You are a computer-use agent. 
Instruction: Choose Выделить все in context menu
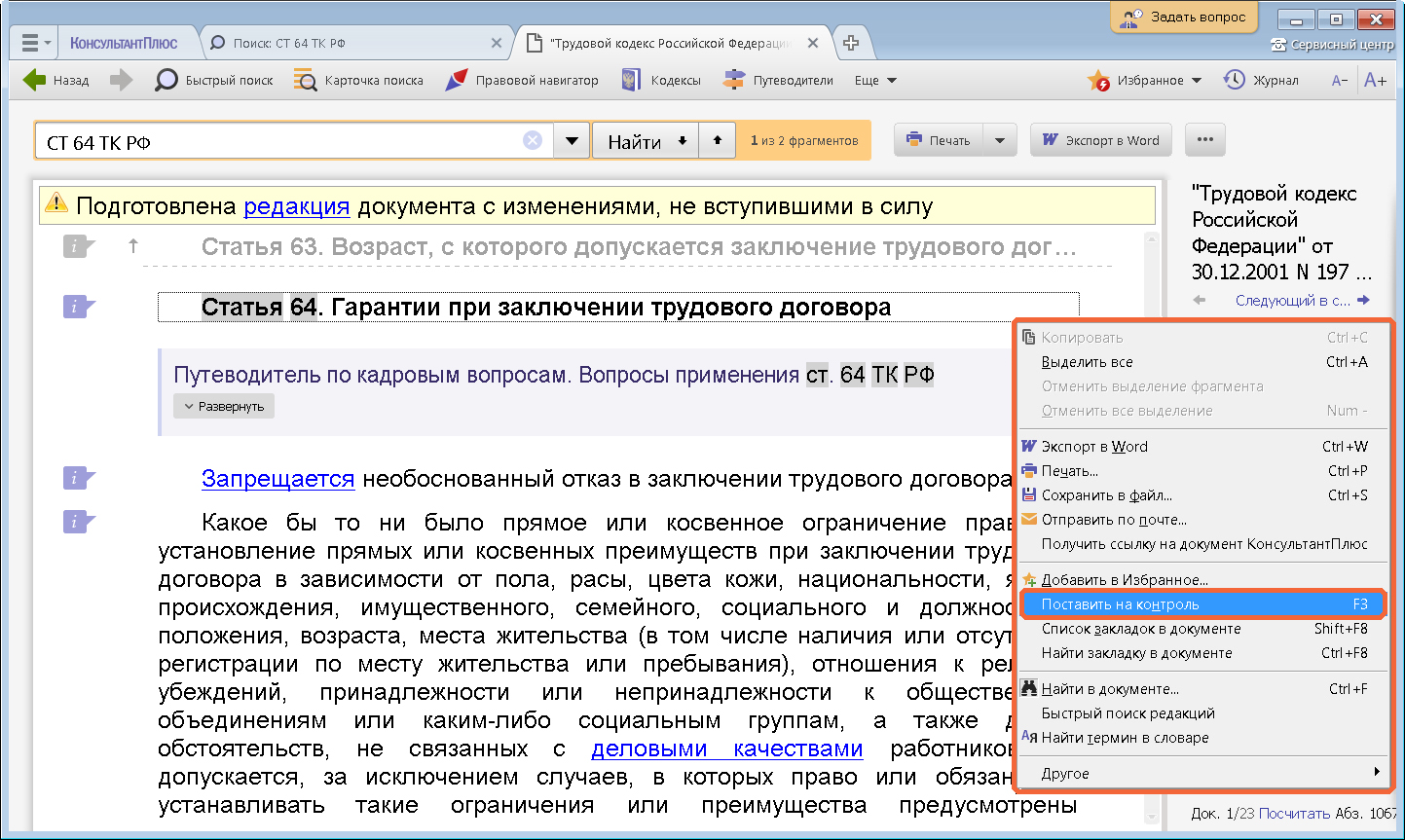click(1202, 362)
